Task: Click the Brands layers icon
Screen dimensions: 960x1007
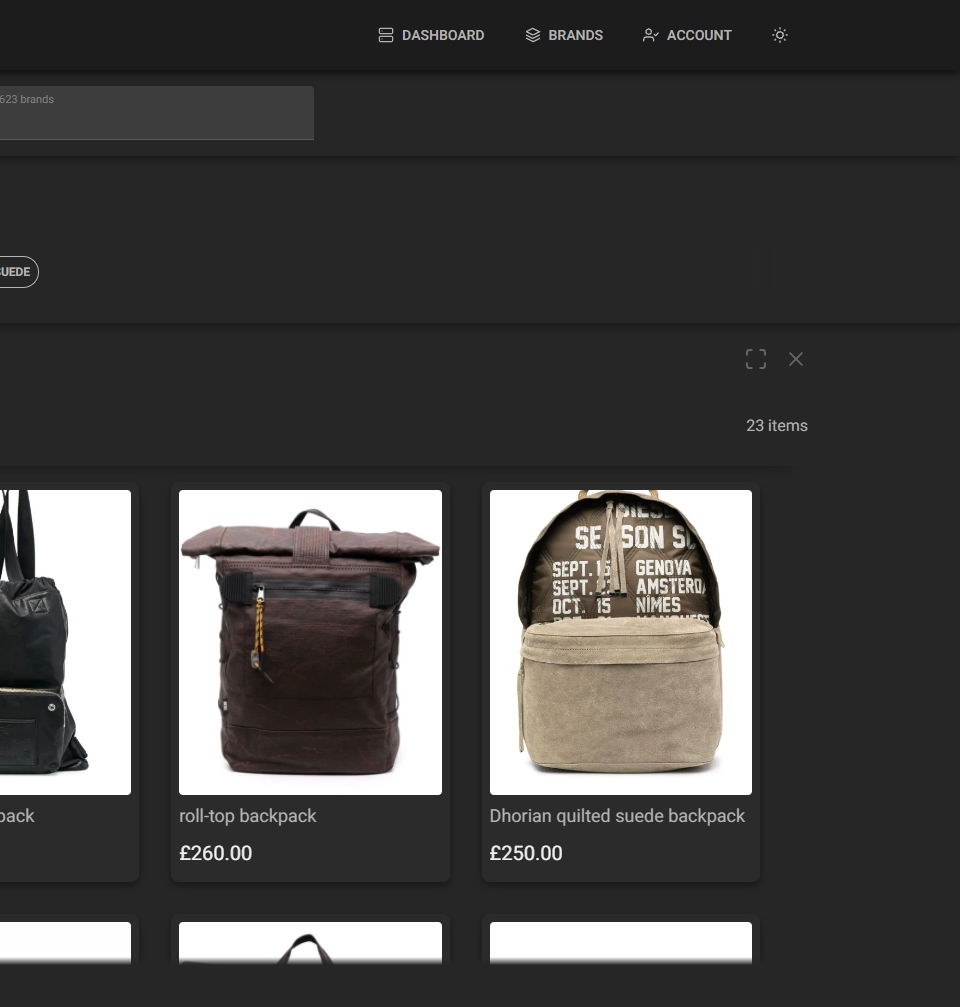Action: (532, 35)
